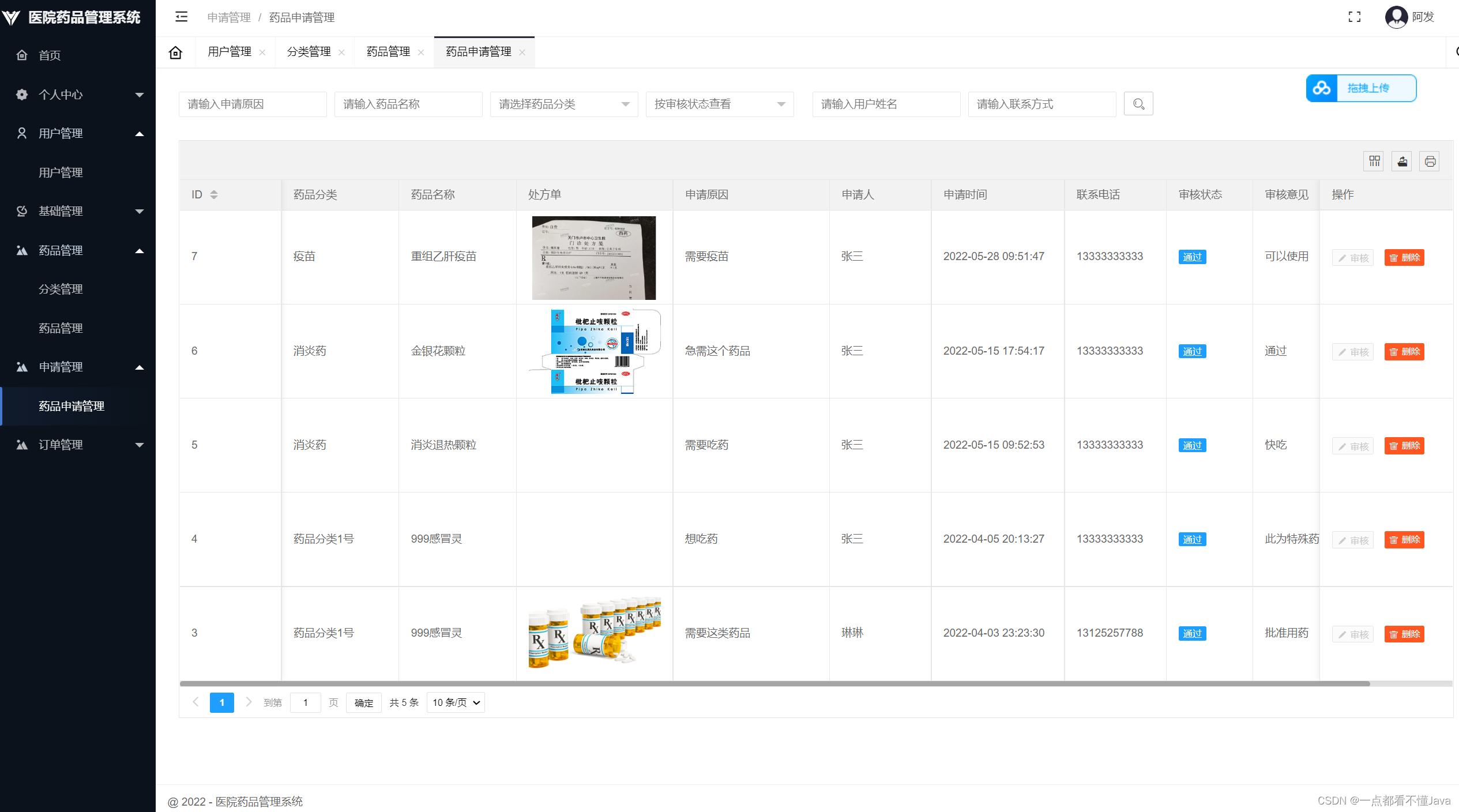This screenshot has height=812, width=1459.
Task: Close the 分类管理 tab
Action: tap(341, 52)
